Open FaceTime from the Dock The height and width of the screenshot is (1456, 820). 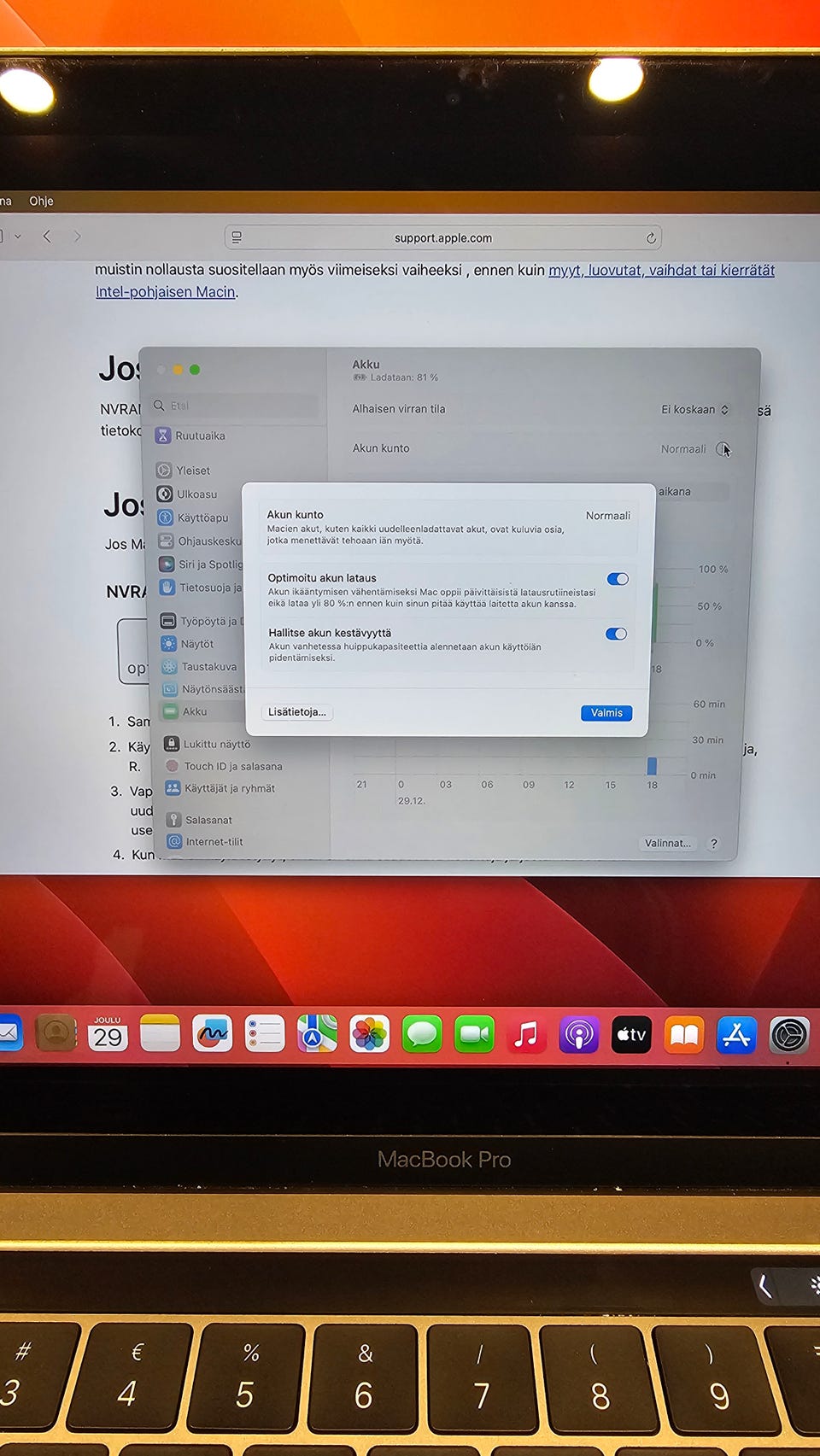coord(474,1034)
